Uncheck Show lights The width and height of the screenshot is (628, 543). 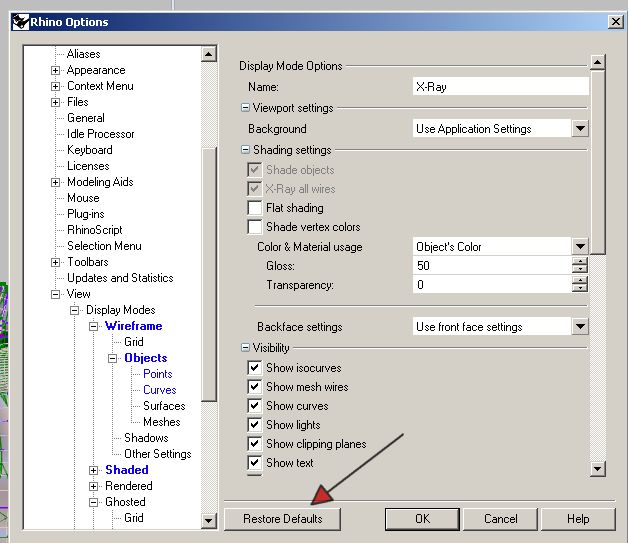pos(255,425)
